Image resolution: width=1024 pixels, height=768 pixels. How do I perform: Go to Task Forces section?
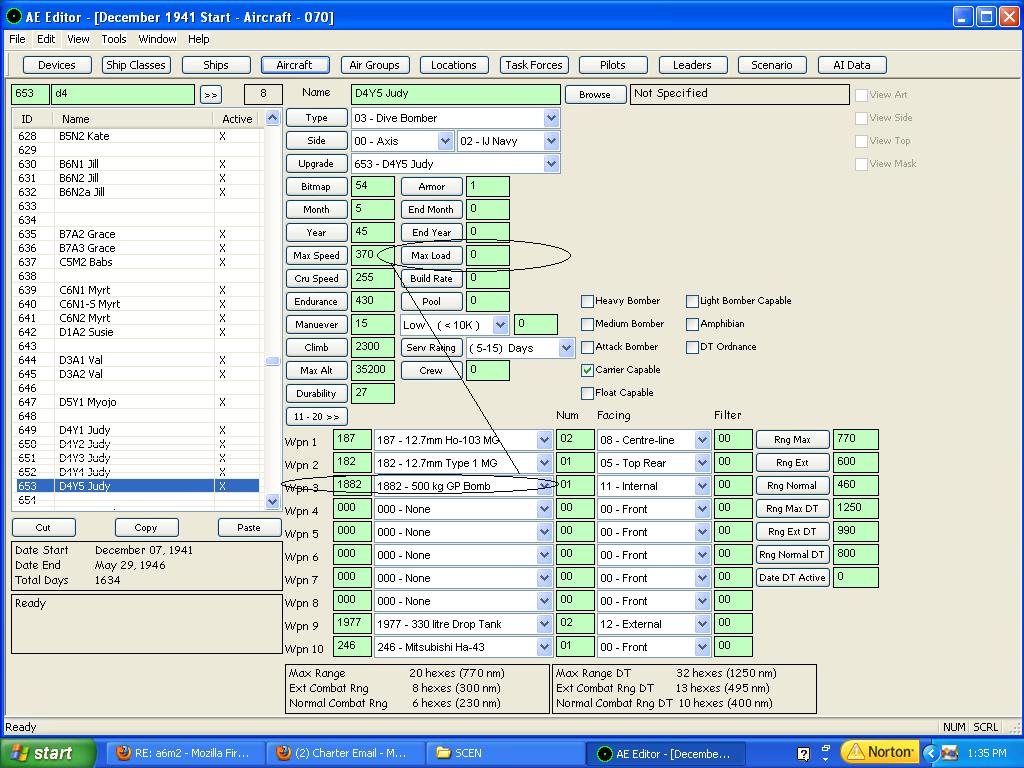[x=534, y=65]
